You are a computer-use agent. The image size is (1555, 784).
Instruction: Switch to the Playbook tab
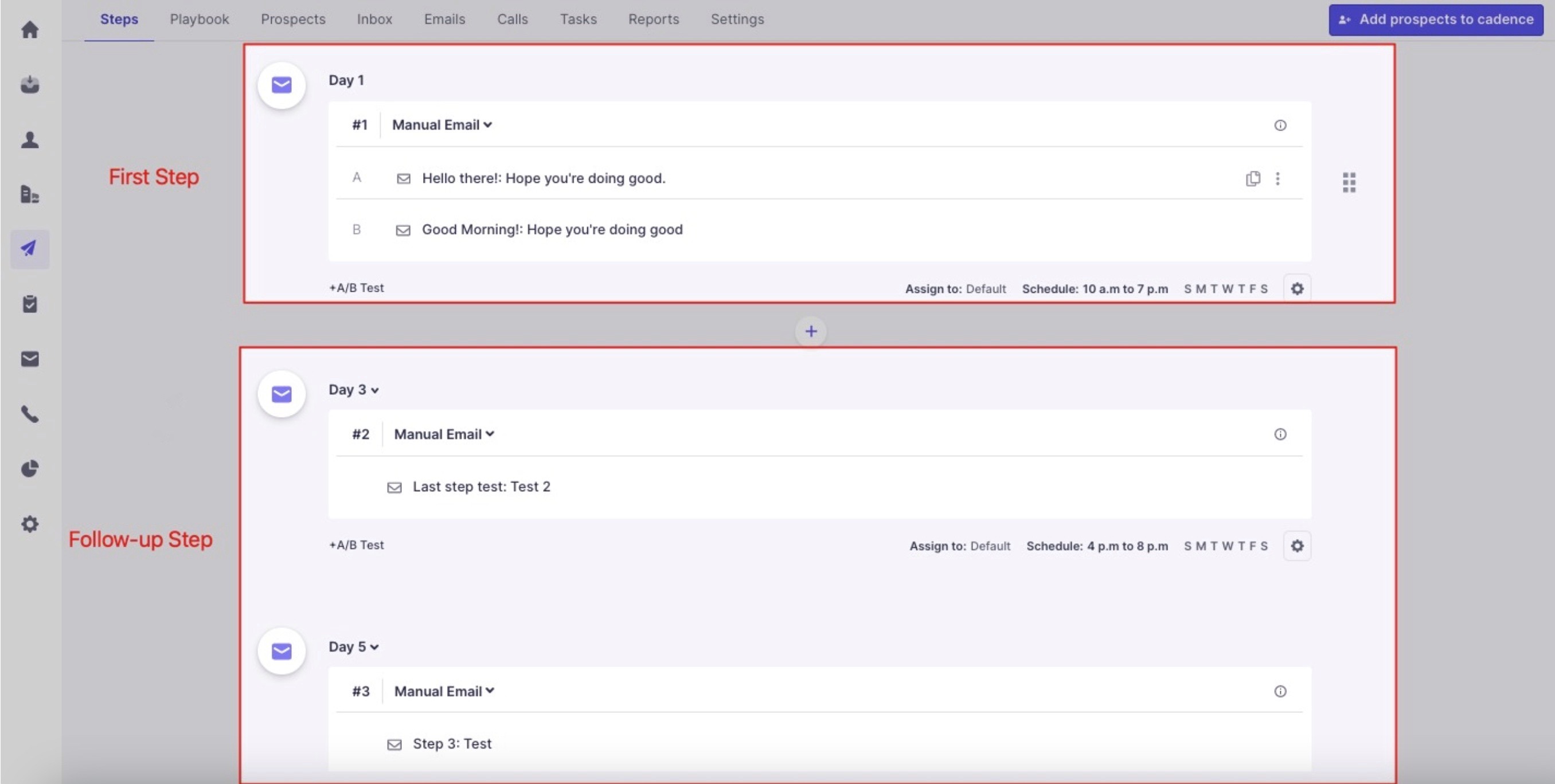point(199,19)
